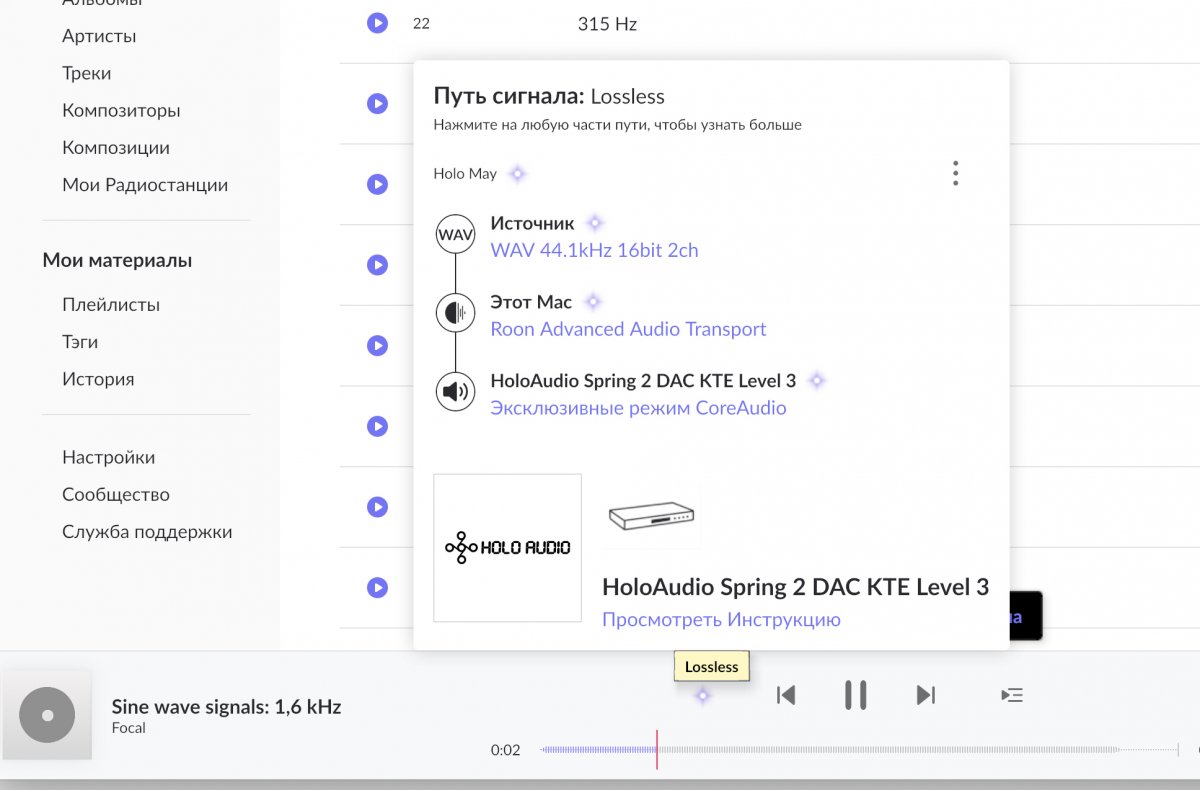Open Композиторы in the sidebar

coord(121,110)
